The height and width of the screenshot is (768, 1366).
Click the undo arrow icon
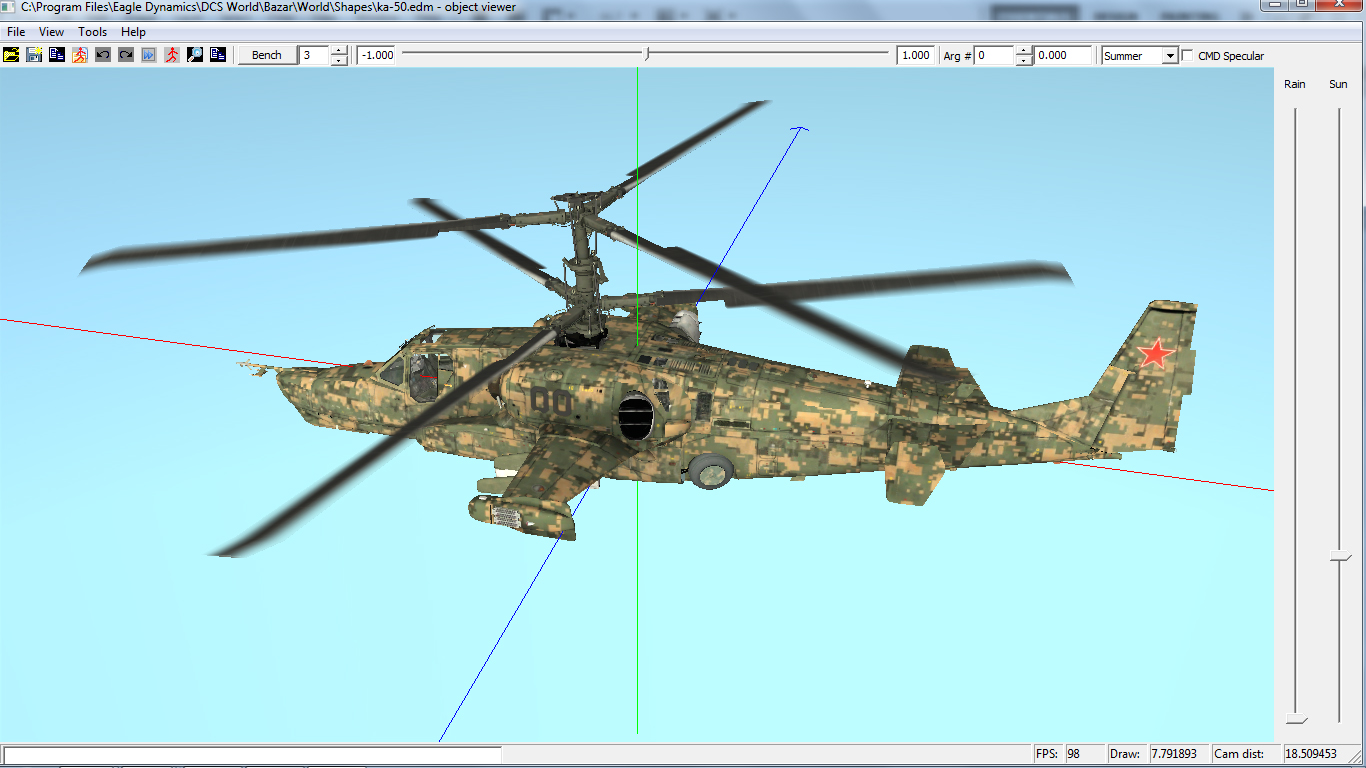(x=103, y=55)
